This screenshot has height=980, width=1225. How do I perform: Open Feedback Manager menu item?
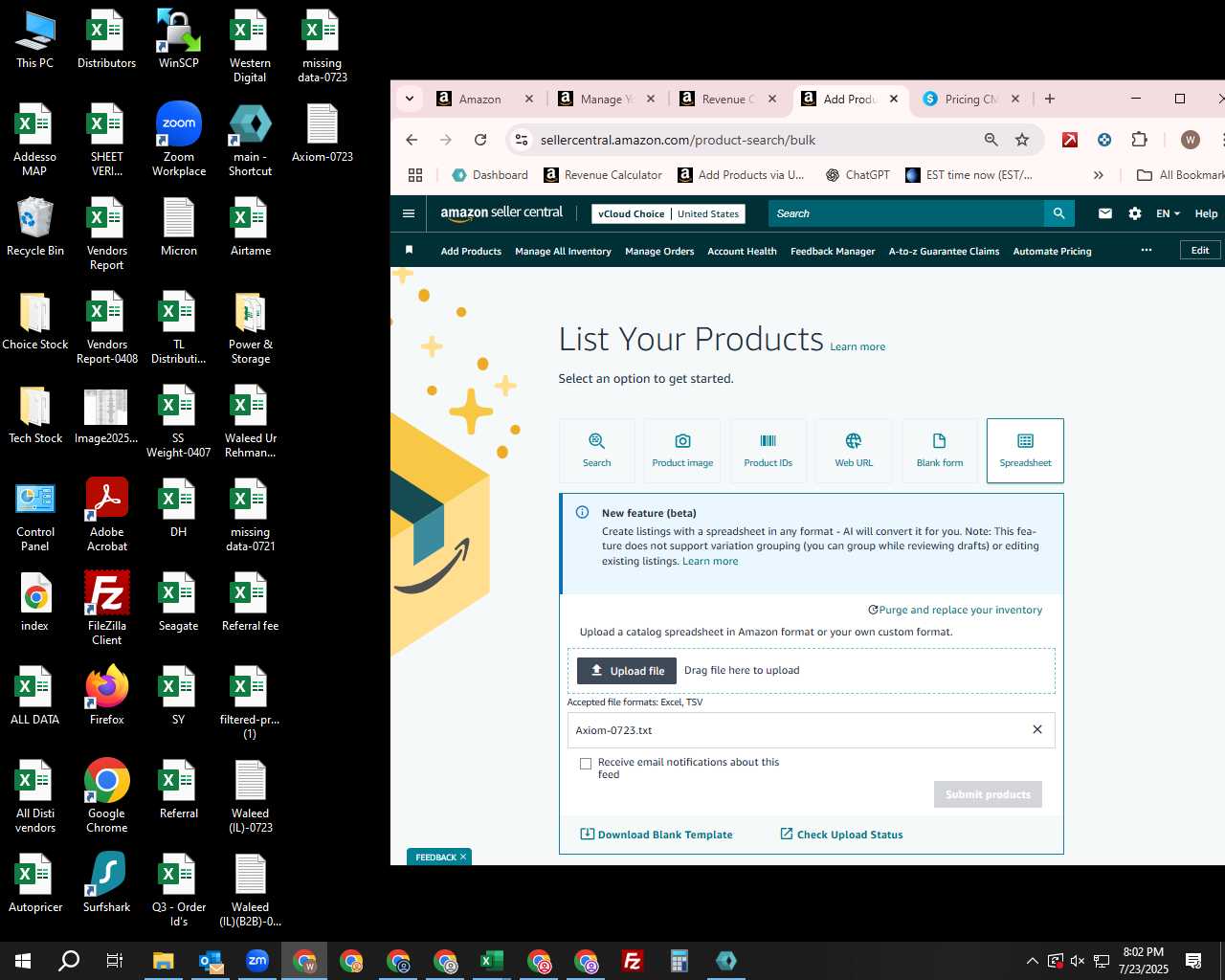click(x=833, y=251)
